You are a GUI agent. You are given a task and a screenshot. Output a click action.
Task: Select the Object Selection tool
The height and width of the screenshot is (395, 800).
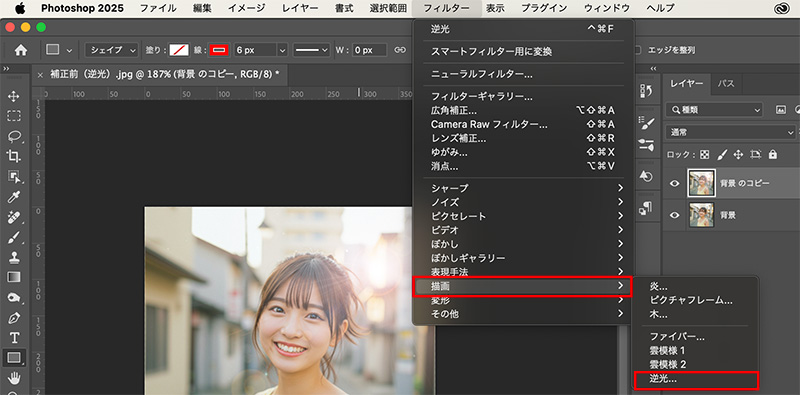click(x=14, y=177)
